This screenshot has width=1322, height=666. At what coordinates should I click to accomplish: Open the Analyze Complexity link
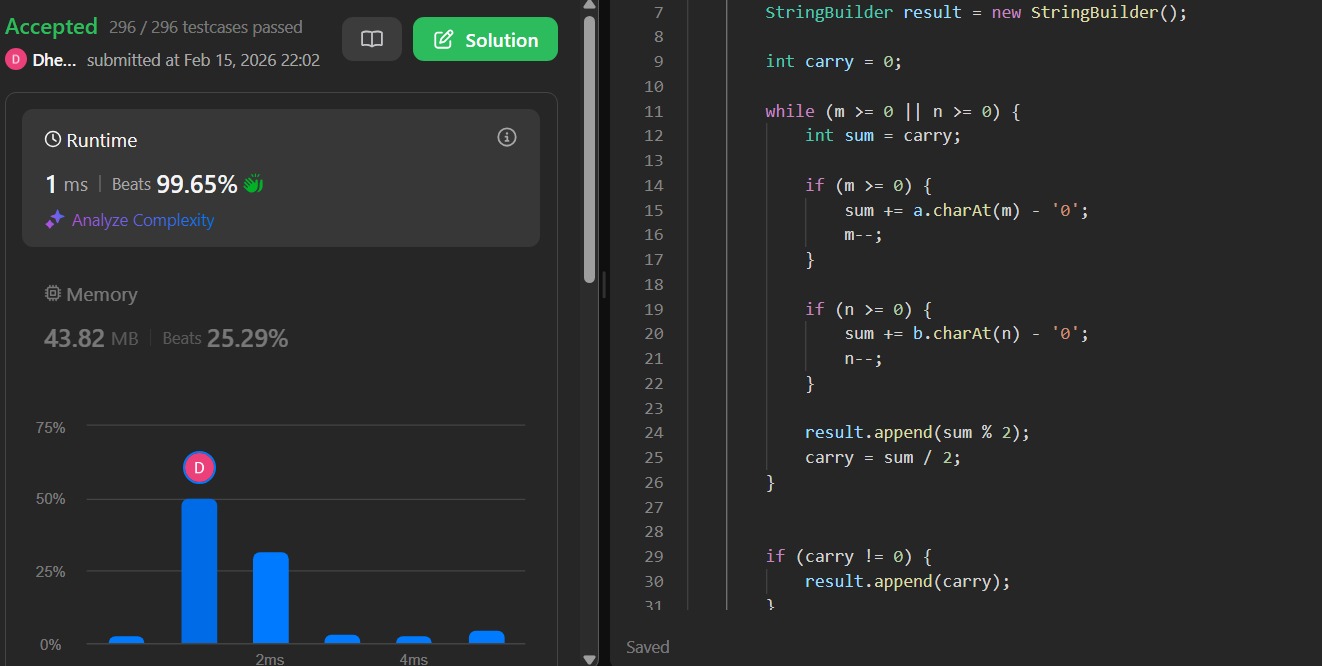[x=143, y=220]
